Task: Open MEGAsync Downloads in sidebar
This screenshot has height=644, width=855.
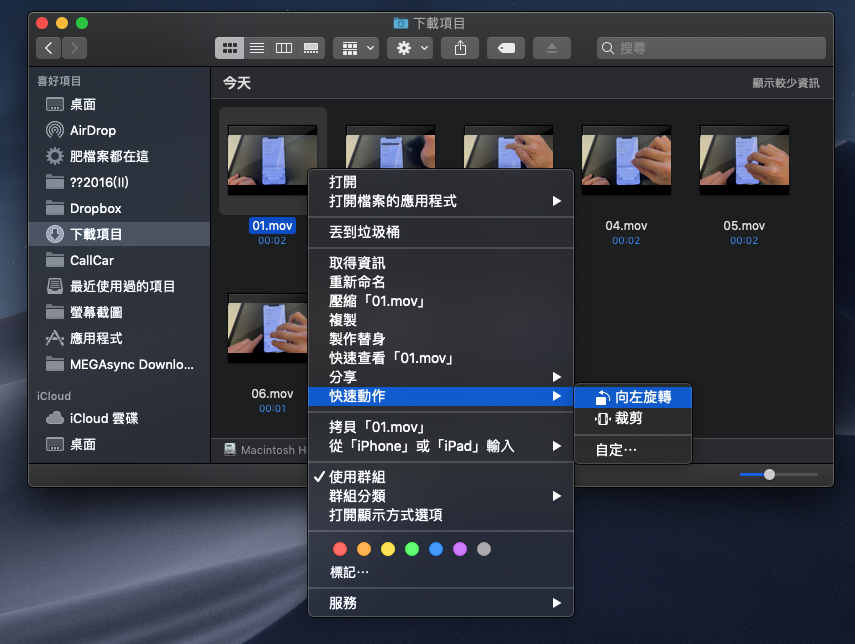Action: tap(119, 364)
